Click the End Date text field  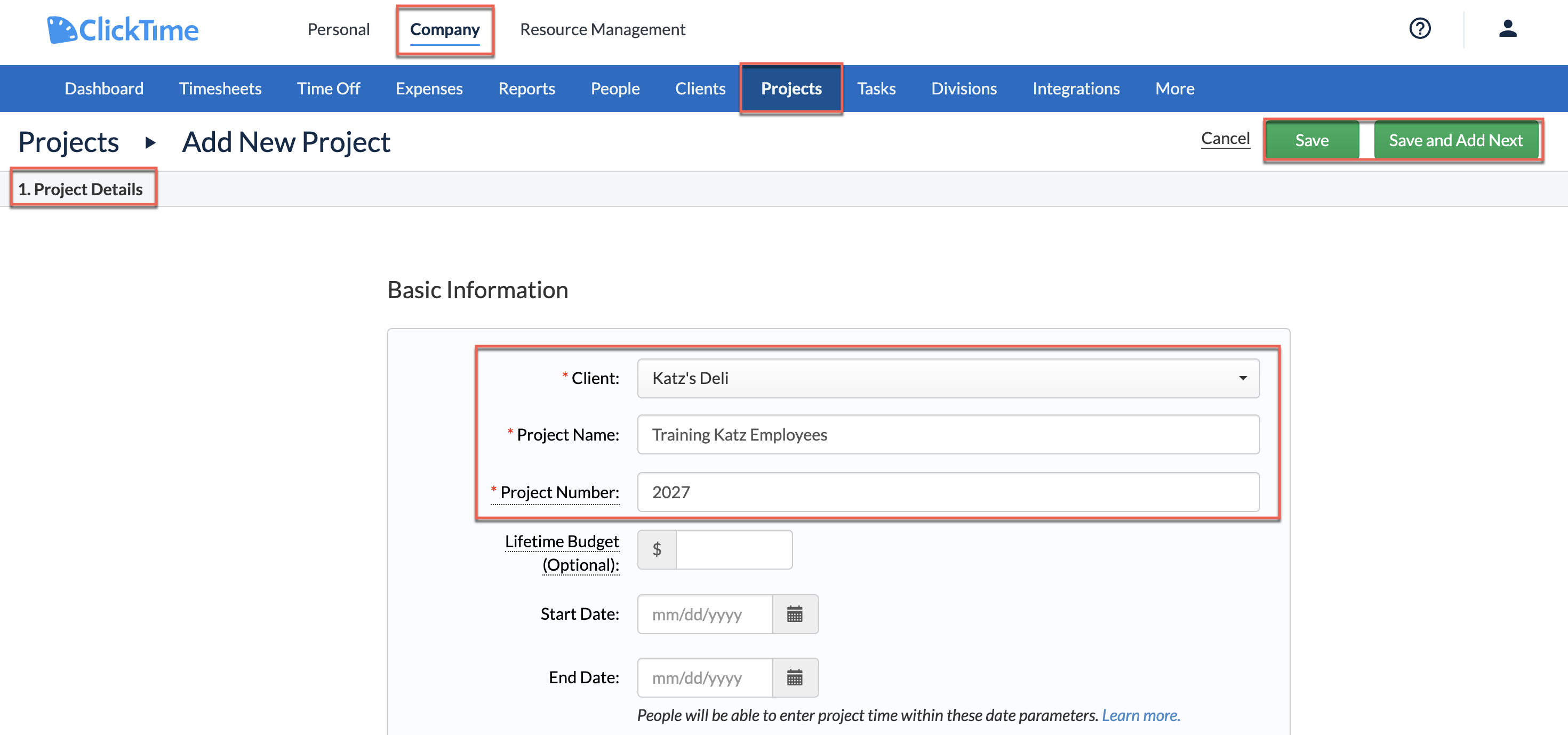click(x=704, y=677)
